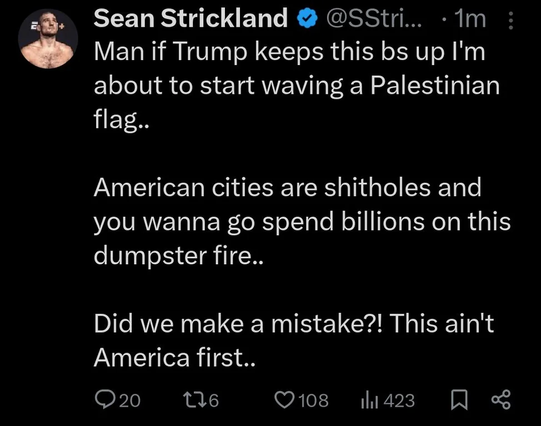541x426 pixels.
Task: Click the reply count of 20
Action: tap(130, 401)
